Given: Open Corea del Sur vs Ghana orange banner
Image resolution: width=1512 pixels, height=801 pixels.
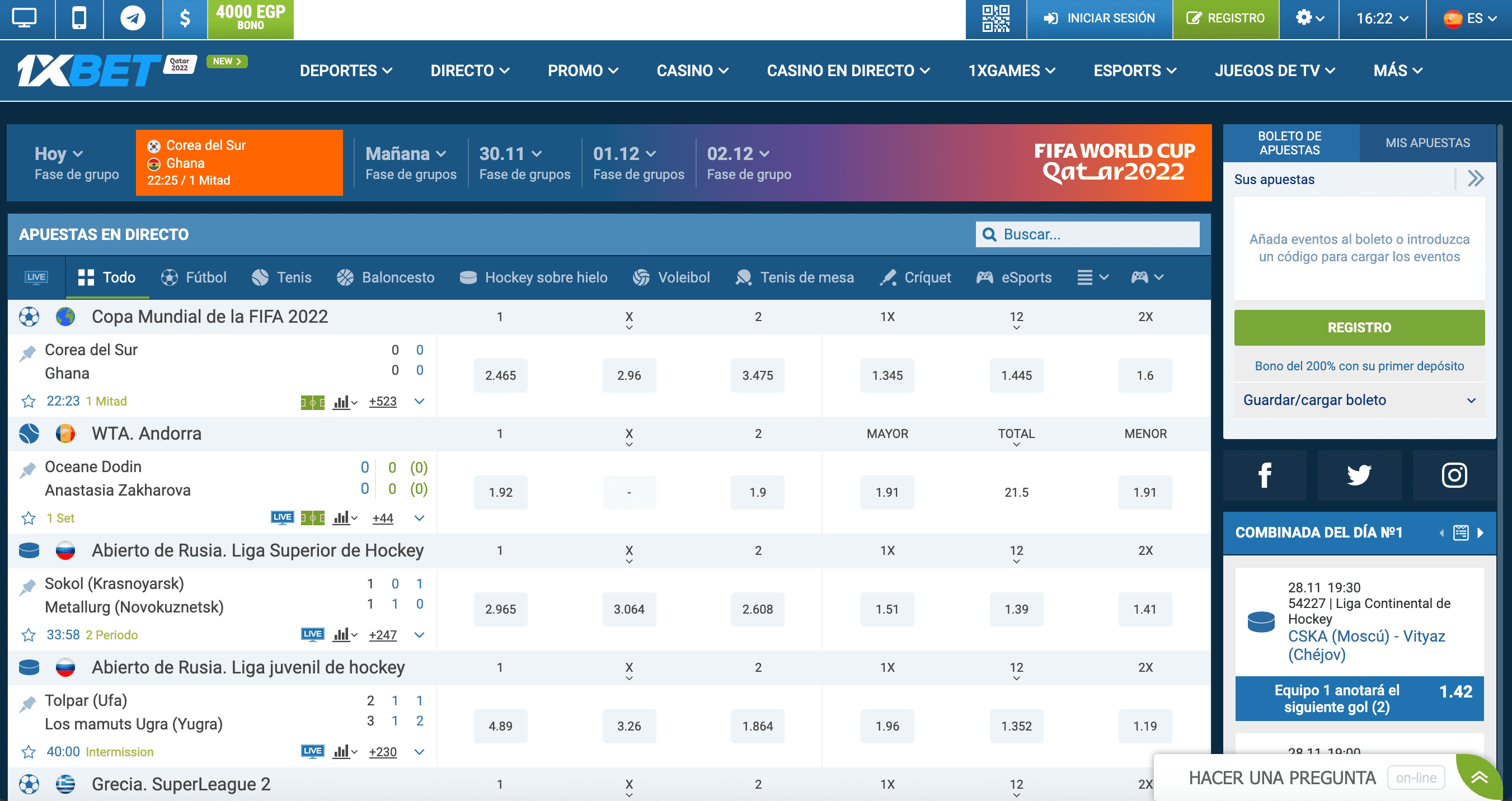Looking at the screenshot, I should pos(240,163).
